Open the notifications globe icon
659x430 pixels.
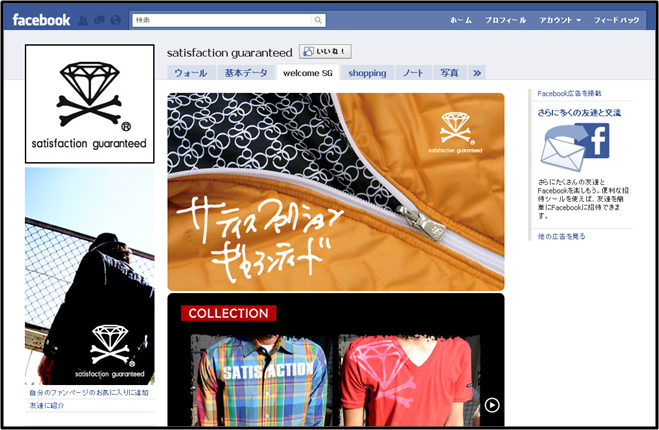(115, 20)
